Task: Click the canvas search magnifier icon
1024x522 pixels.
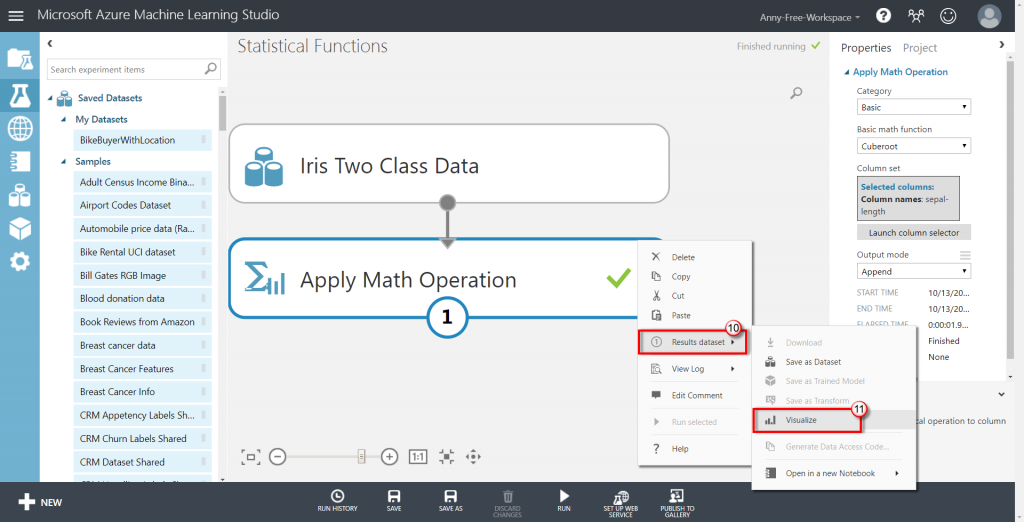Action: [796, 93]
